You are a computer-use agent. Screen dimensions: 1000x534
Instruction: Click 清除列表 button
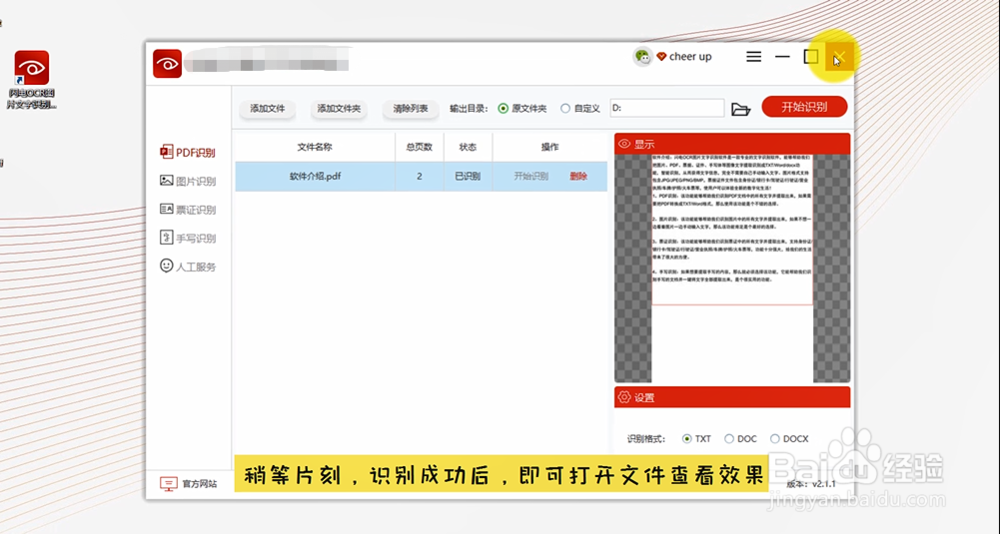410,109
